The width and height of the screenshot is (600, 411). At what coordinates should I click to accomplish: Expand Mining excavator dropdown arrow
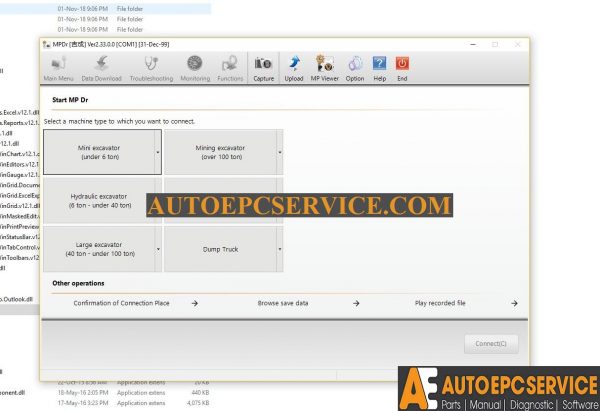[x=280, y=152]
